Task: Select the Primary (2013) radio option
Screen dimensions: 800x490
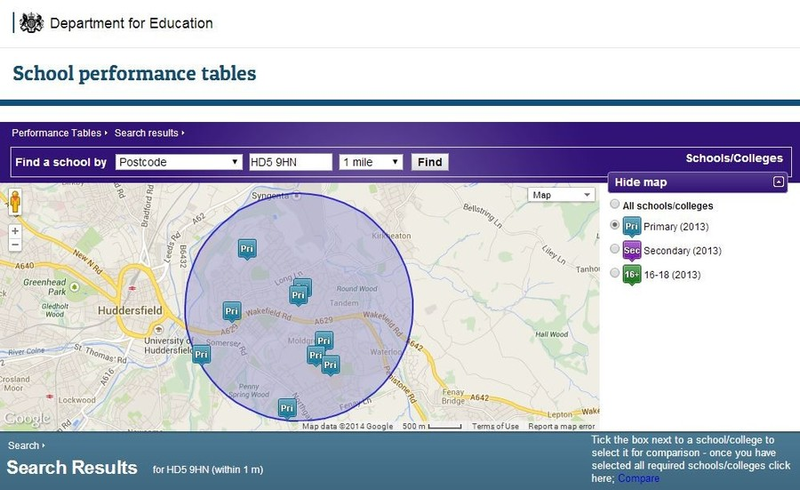Action: 615,226
